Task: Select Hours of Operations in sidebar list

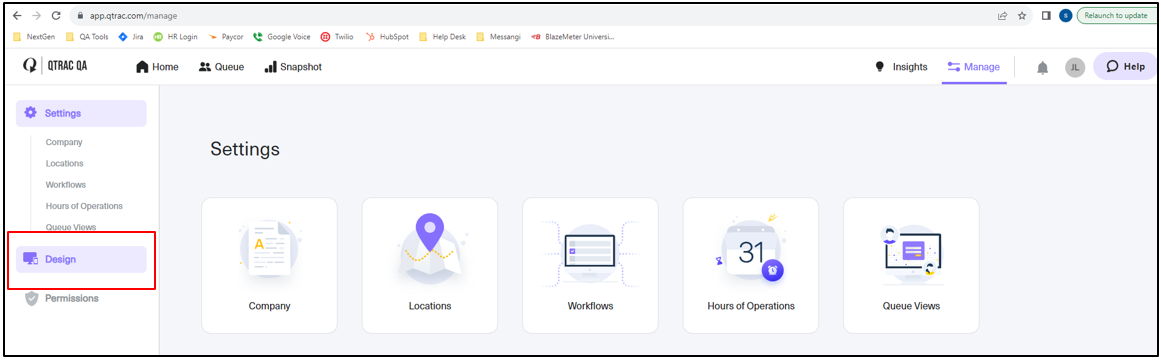Action: tap(84, 206)
